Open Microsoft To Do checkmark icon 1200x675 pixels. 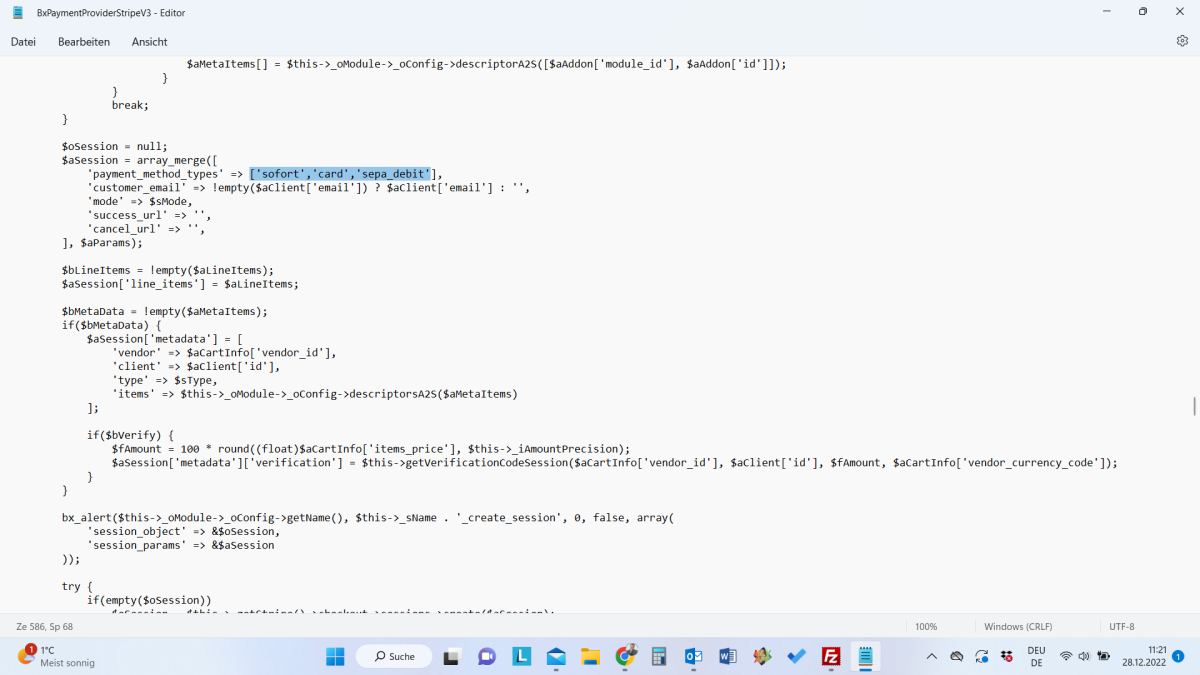pyautogui.click(x=796, y=656)
